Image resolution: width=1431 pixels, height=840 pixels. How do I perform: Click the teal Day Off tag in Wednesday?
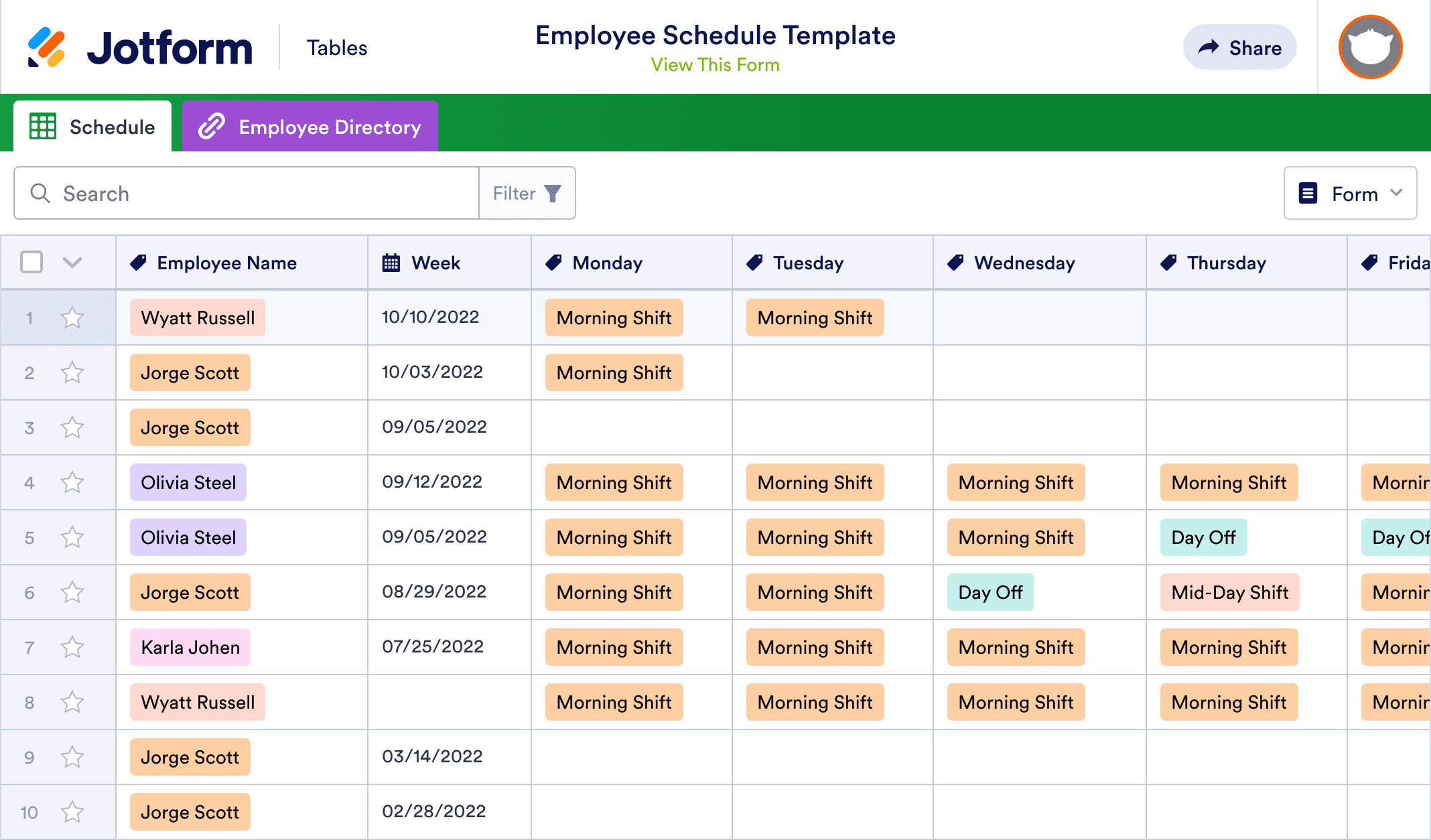[990, 592]
